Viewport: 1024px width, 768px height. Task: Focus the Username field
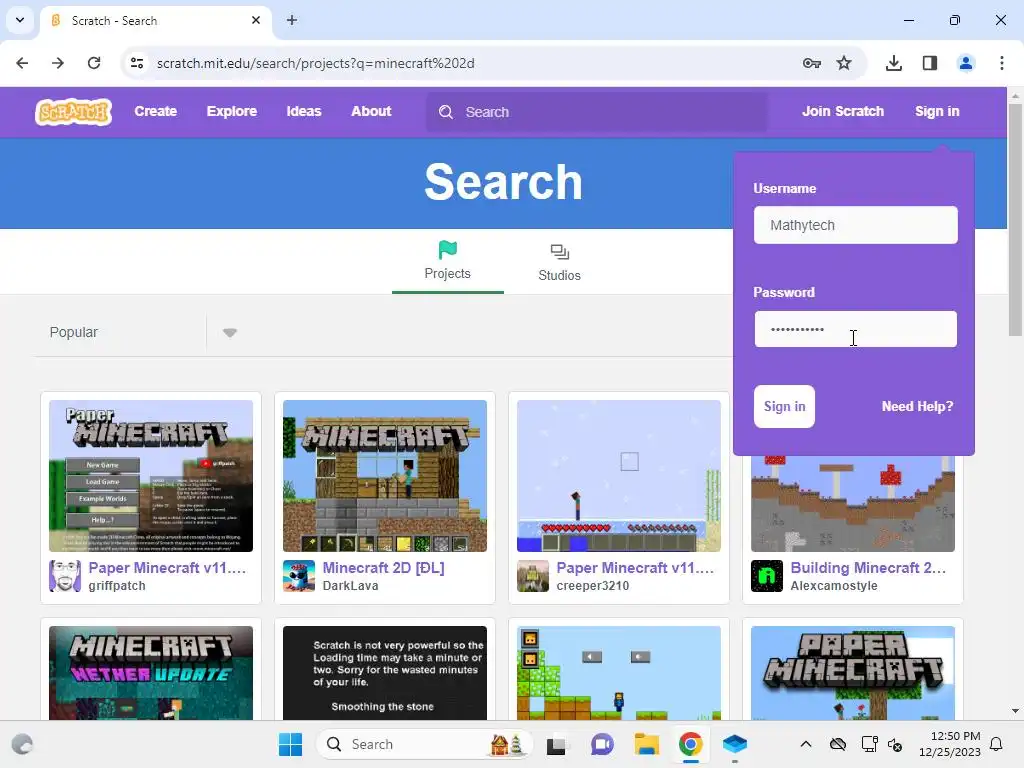pos(856,225)
